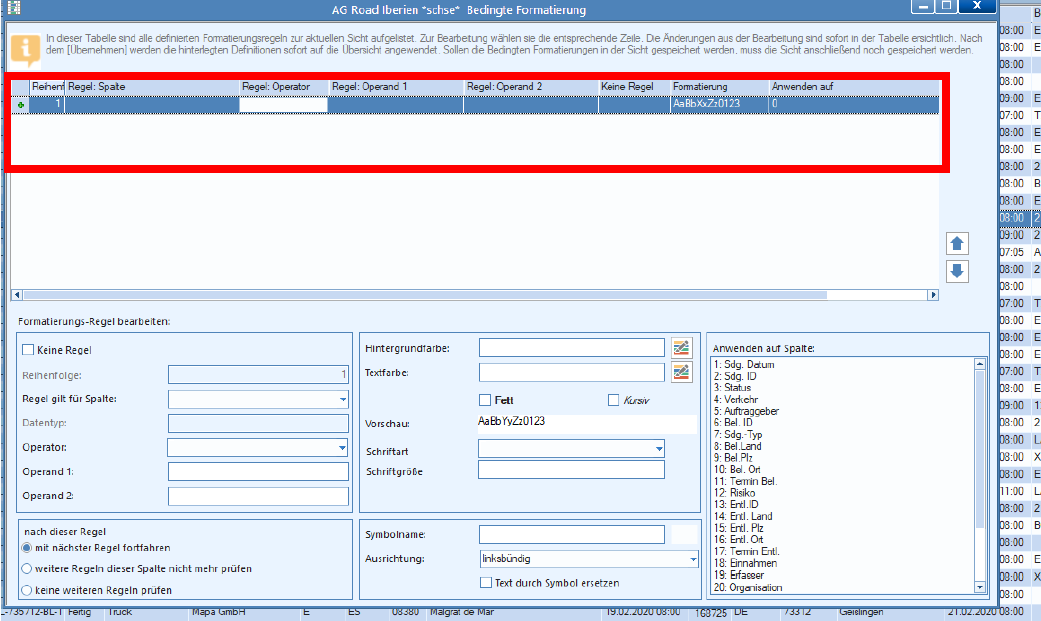The width and height of the screenshot is (1041, 621).
Task: Select 2: Sdg. ID in list
Action: [735, 376]
